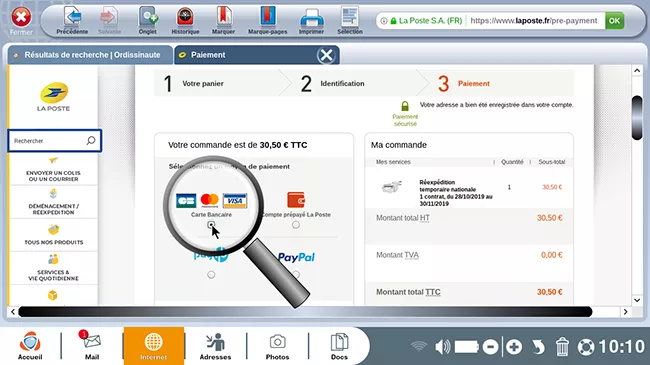
Task: Click the horizontal scrollbar left arrow
Action: pos(13,311)
